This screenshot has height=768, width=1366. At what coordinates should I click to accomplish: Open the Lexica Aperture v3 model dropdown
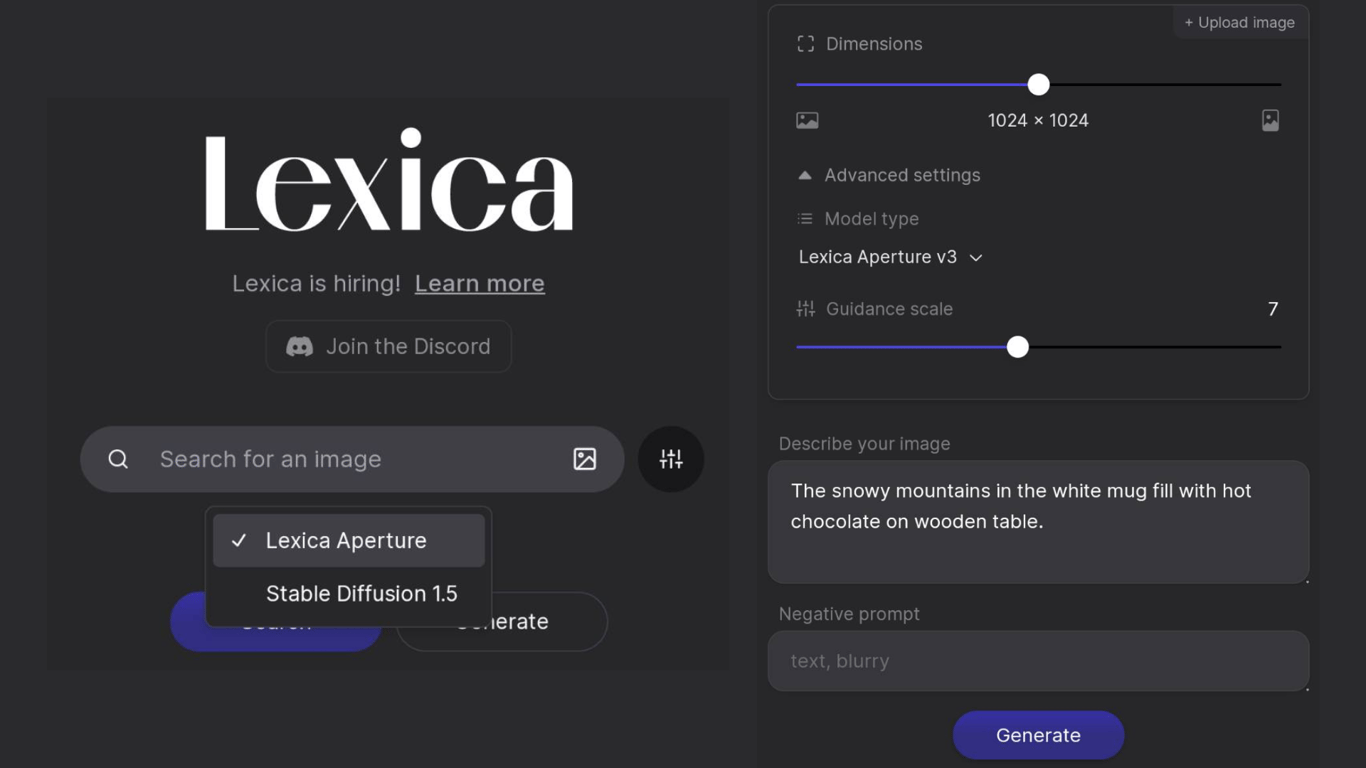pos(890,257)
